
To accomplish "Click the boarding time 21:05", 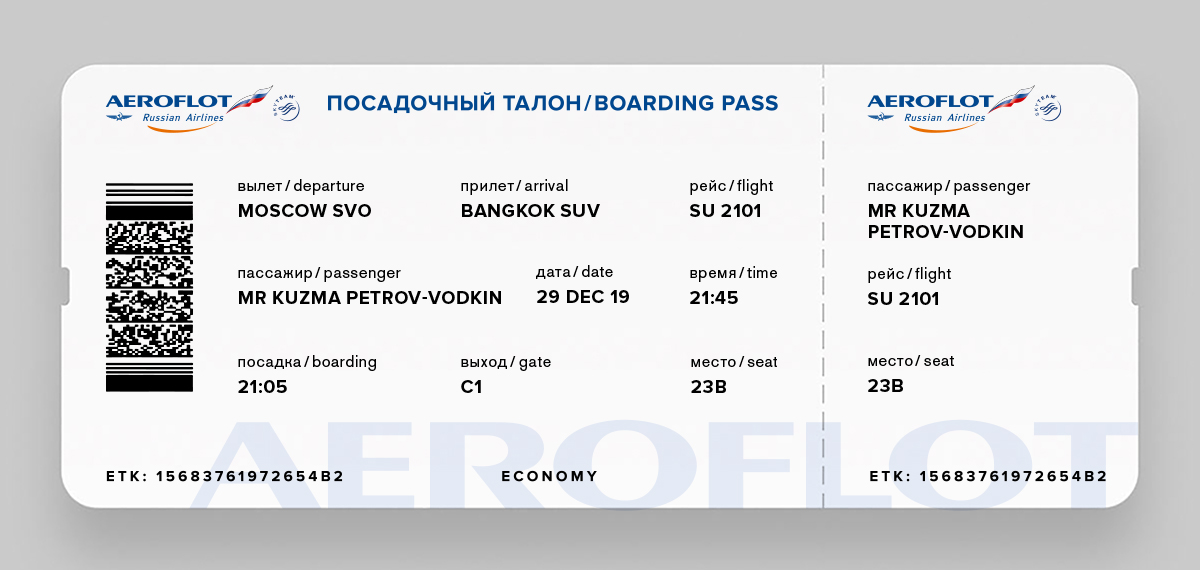I will tap(262, 387).
